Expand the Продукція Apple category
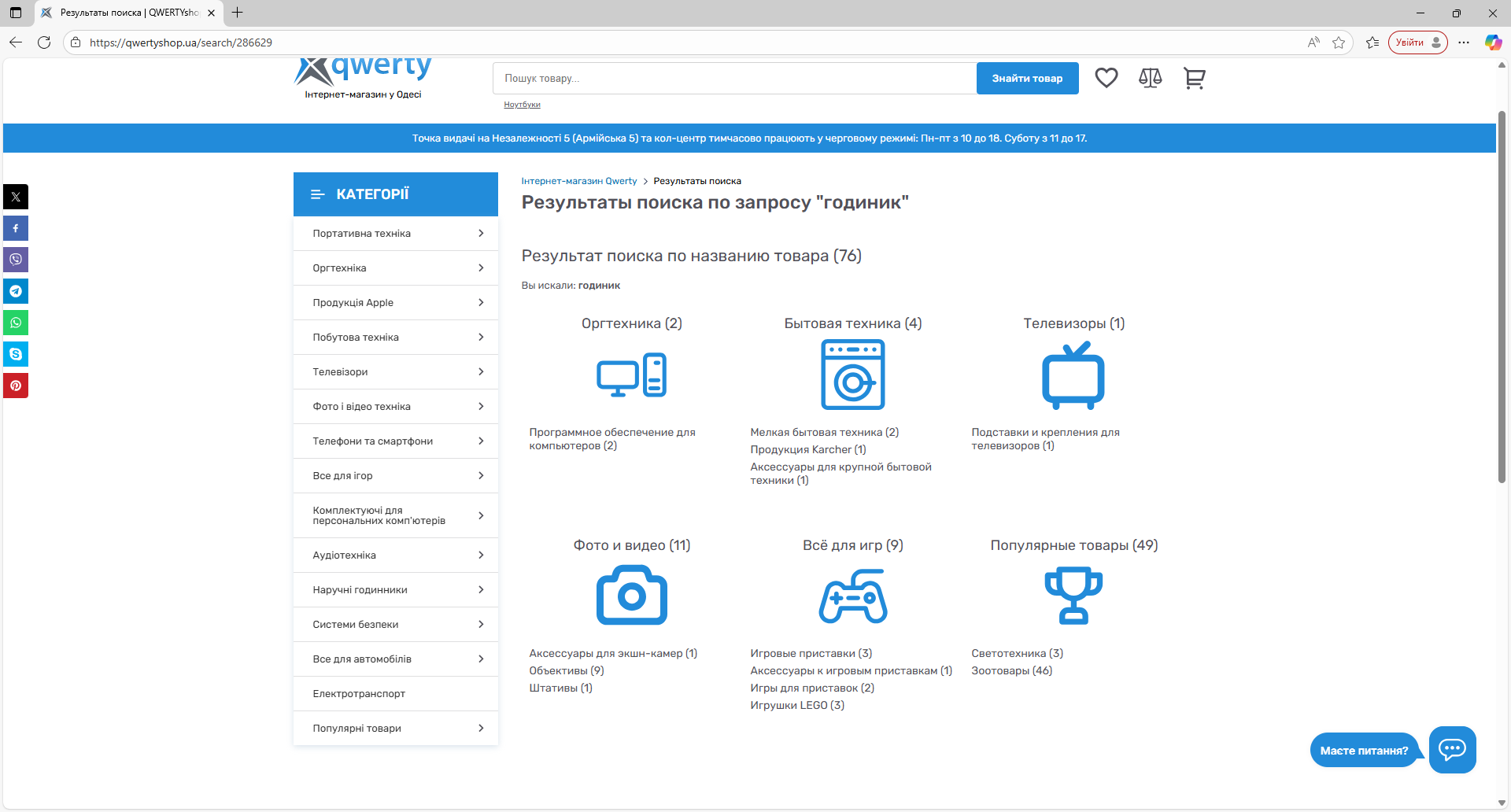The height and width of the screenshot is (812, 1511). point(396,303)
